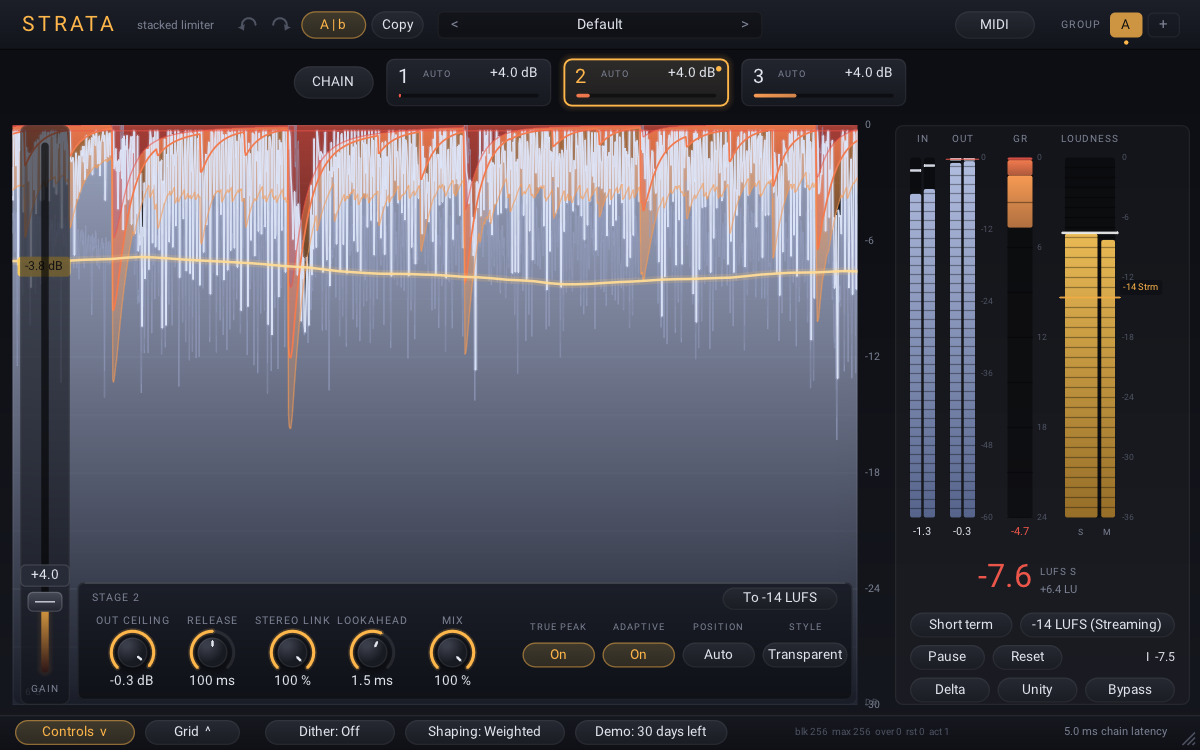
Task: Open the Dither: Off menu
Action: (330, 732)
